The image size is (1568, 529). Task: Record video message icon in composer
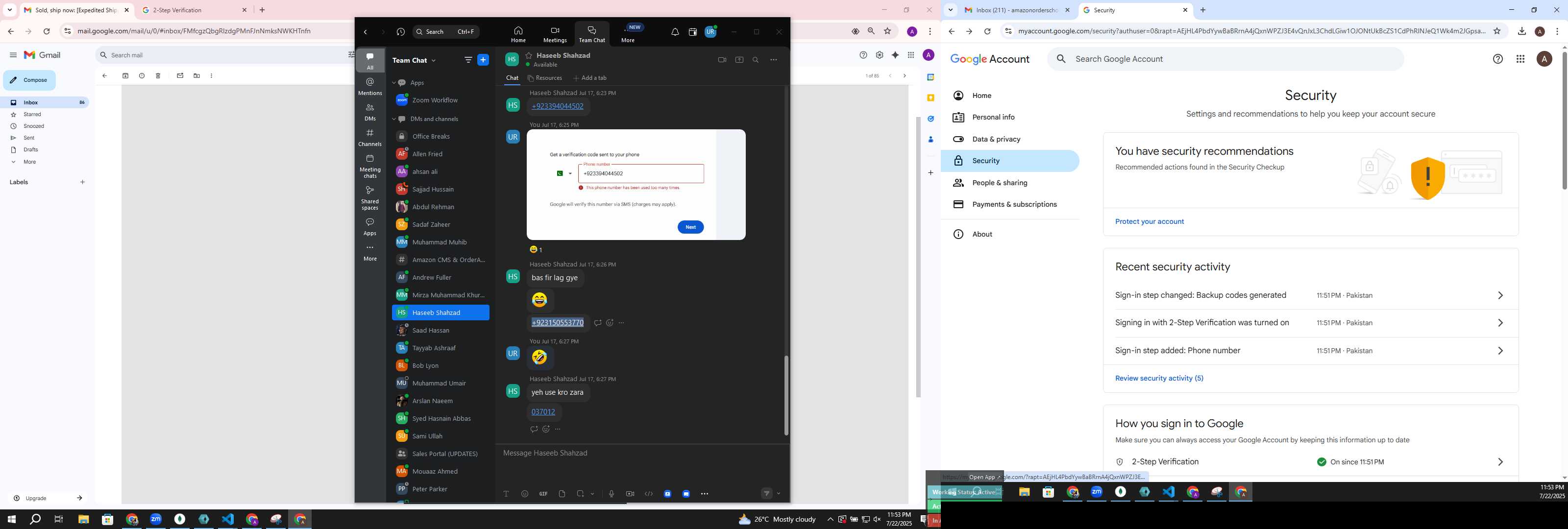click(630, 494)
